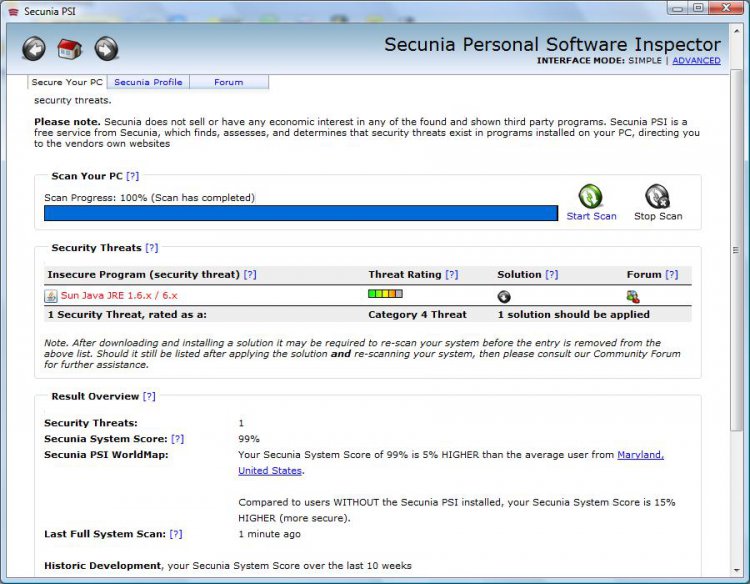Select SIMPLE interface mode
The width and height of the screenshot is (750, 584).
pos(645,61)
